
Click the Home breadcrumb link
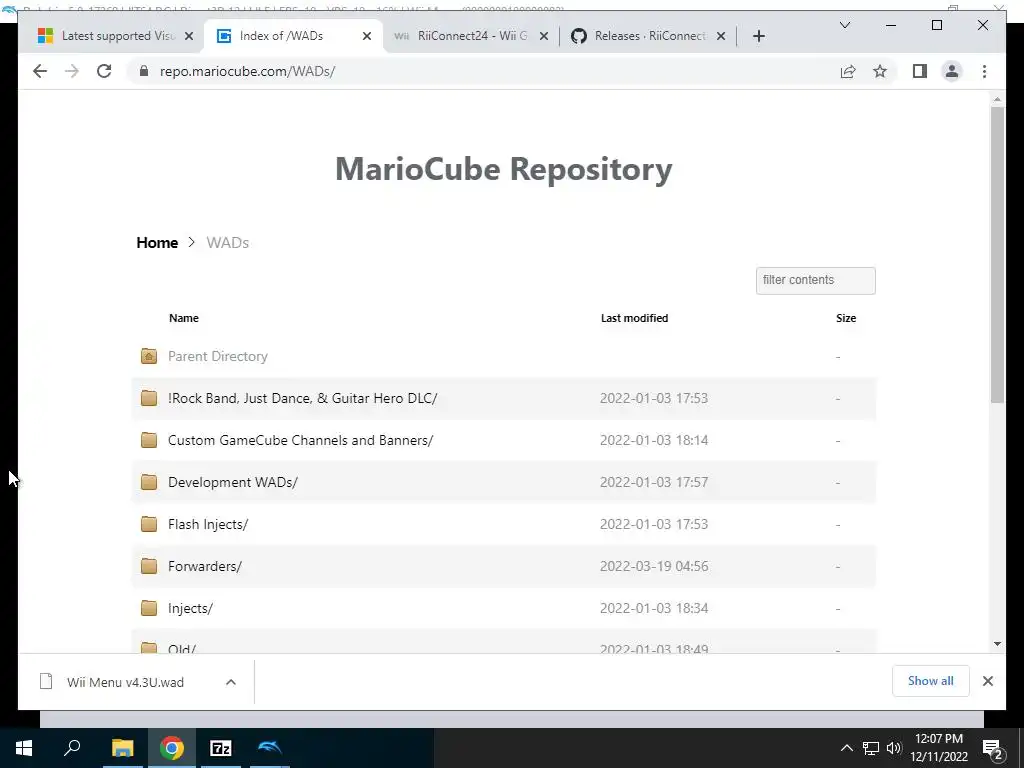point(157,242)
